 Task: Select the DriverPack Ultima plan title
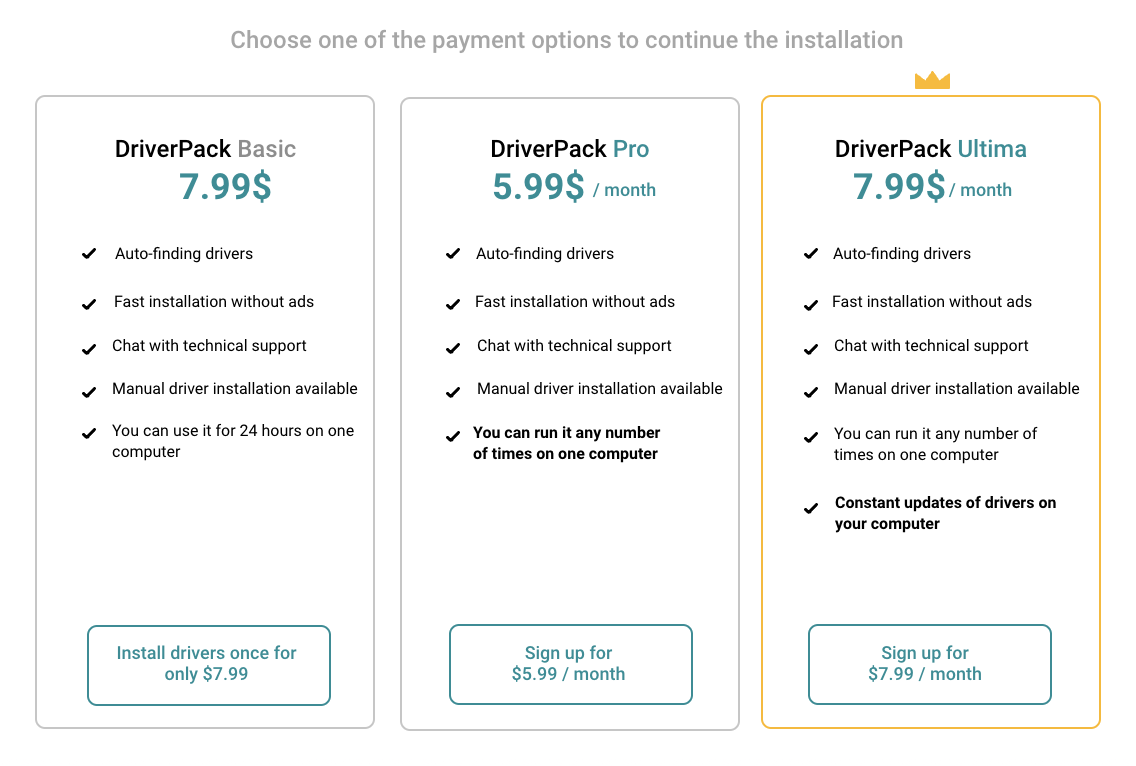tap(930, 149)
